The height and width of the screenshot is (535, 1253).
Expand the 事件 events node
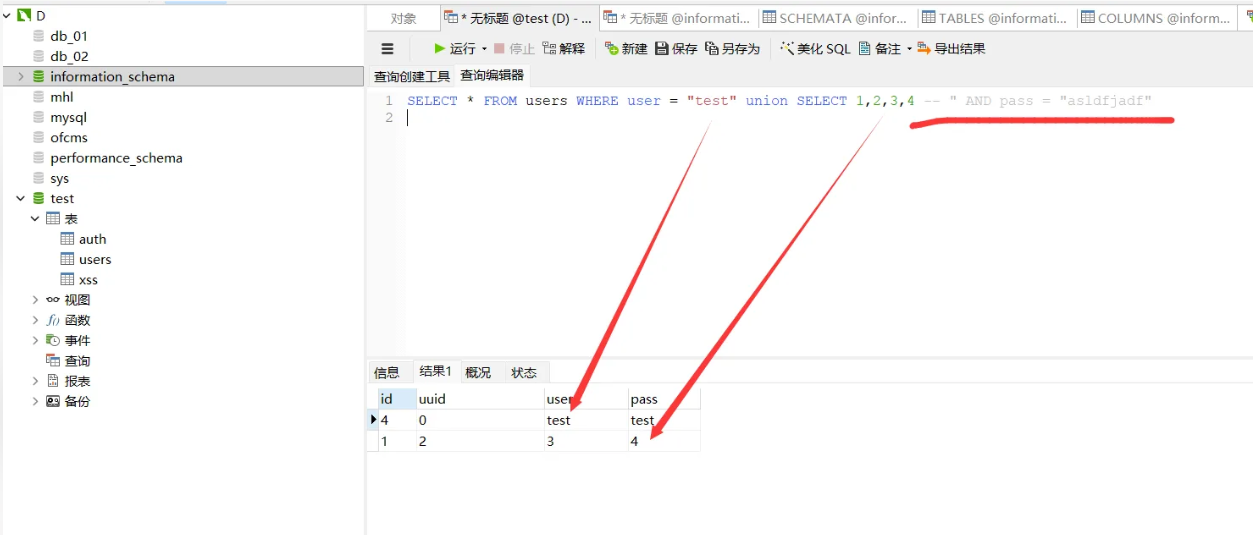point(35,340)
